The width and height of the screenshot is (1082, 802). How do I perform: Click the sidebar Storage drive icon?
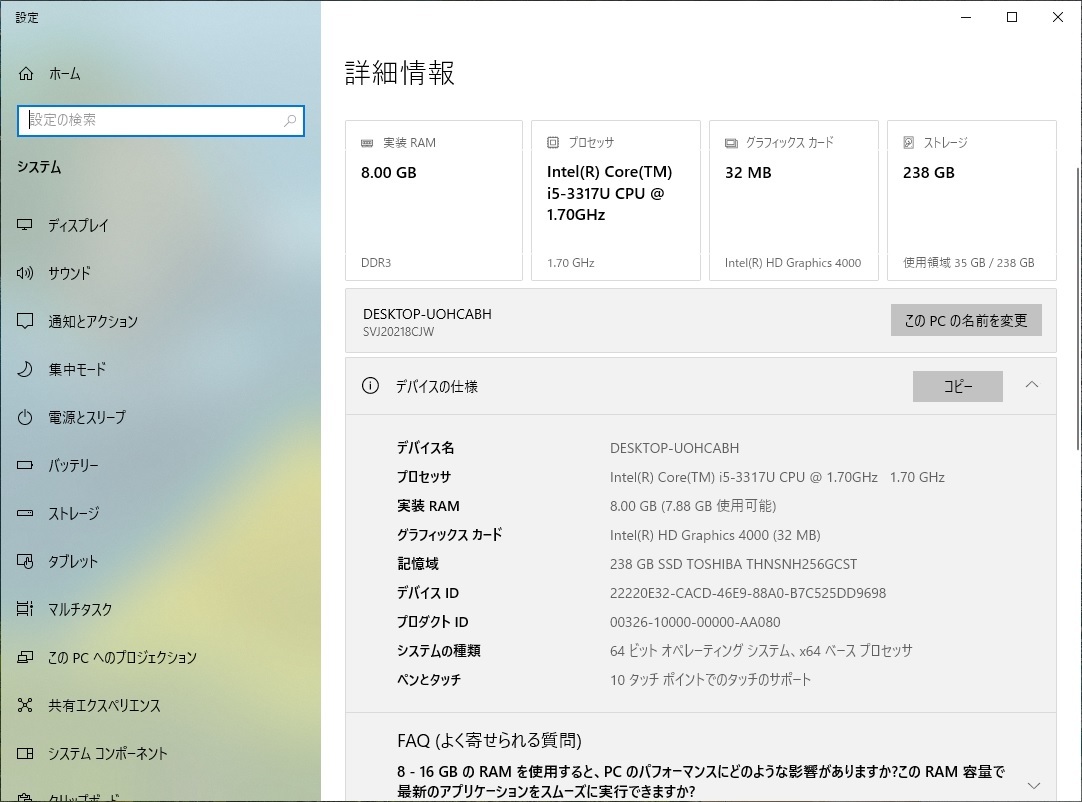(x=25, y=513)
